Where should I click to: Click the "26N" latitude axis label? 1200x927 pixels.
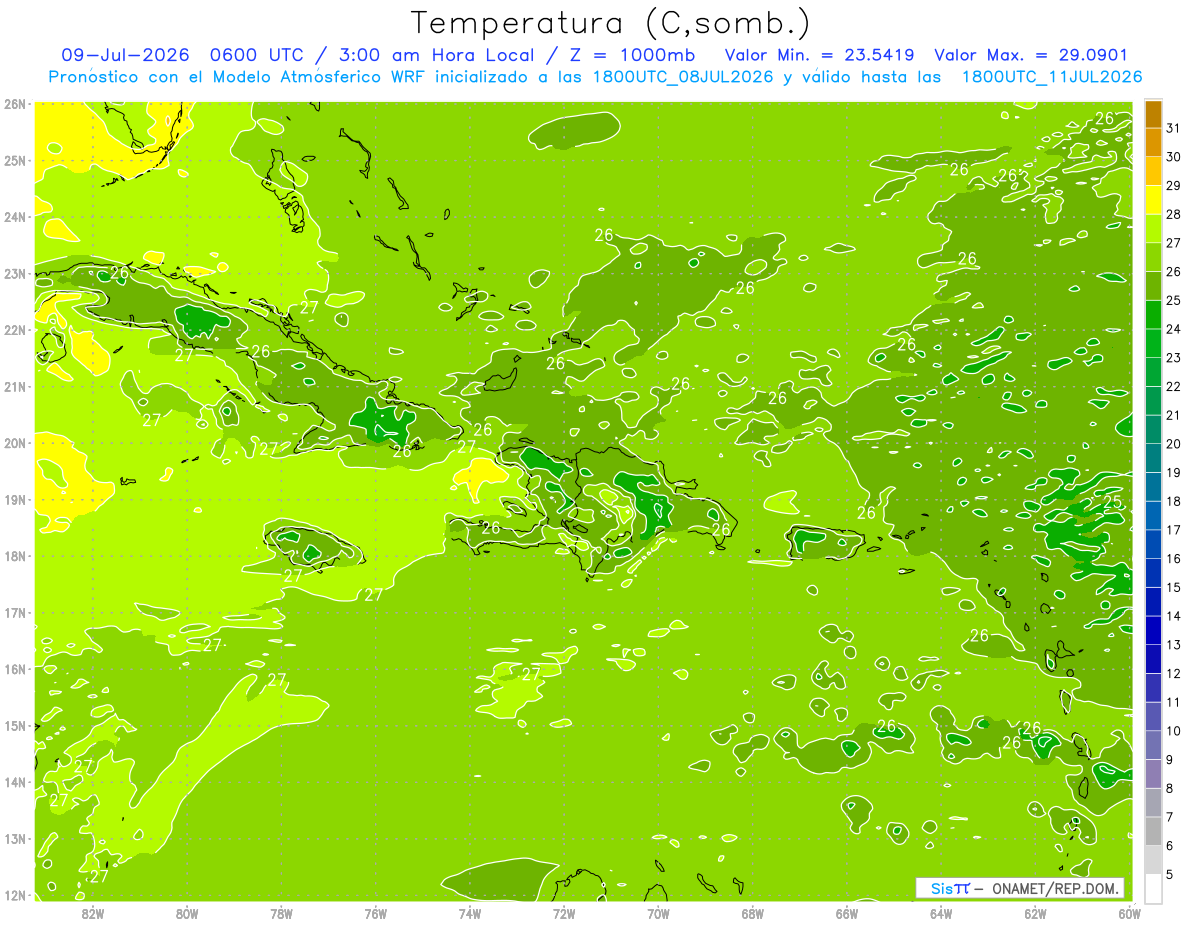coord(15,104)
